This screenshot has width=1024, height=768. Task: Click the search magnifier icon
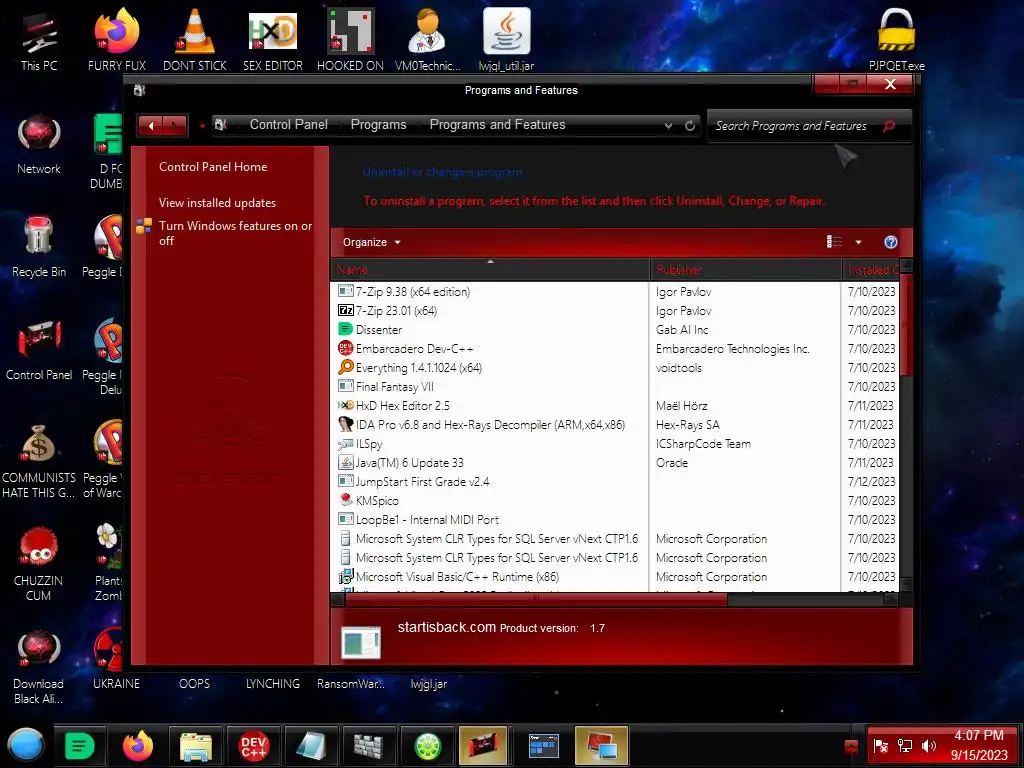click(889, 126)
